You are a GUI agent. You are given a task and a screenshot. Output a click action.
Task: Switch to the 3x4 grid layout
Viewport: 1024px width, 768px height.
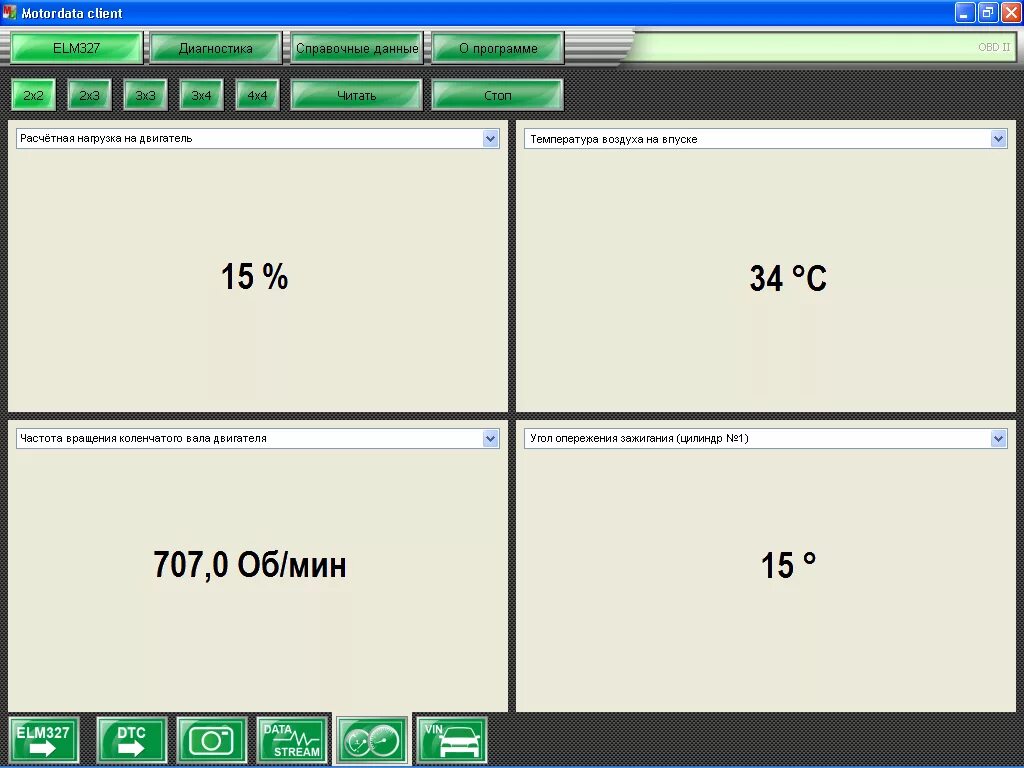(201, 95)
